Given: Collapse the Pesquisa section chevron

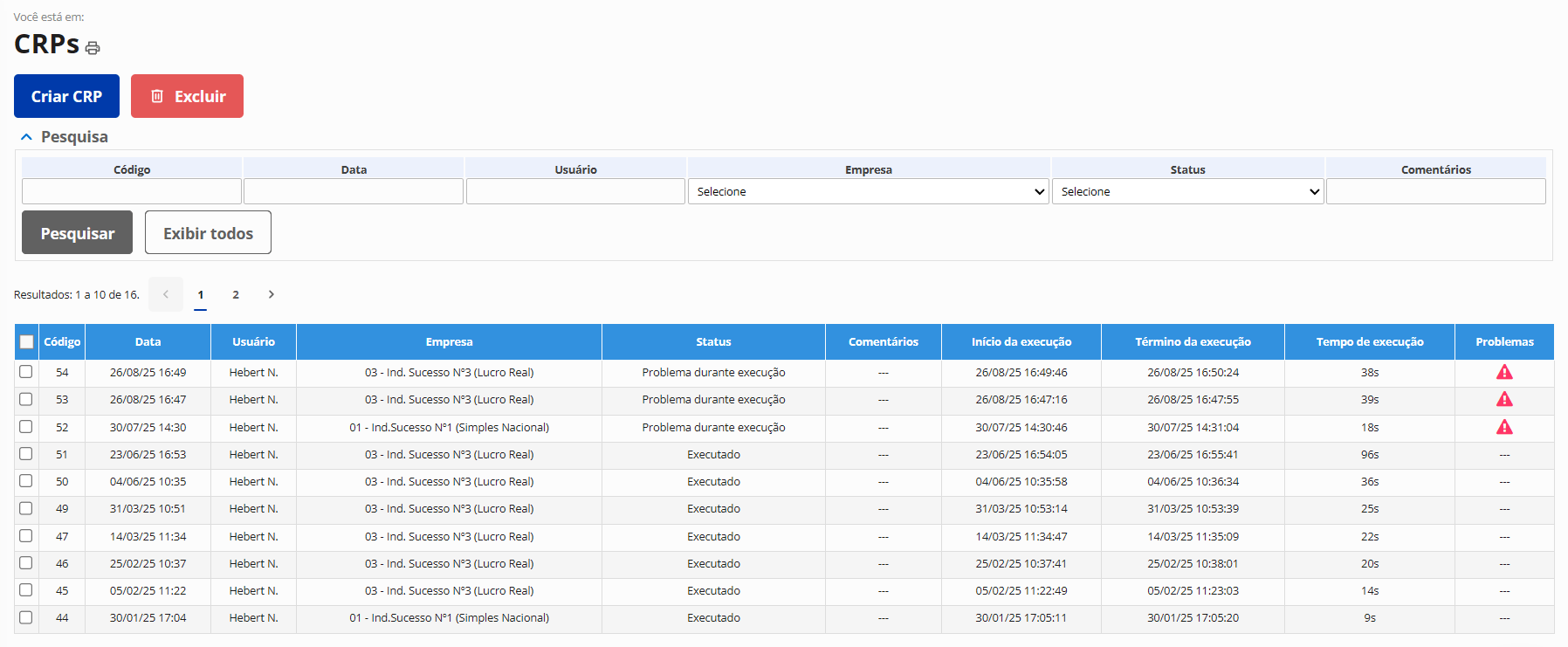Looking at the screenshot, I should [x=26, y=137].
